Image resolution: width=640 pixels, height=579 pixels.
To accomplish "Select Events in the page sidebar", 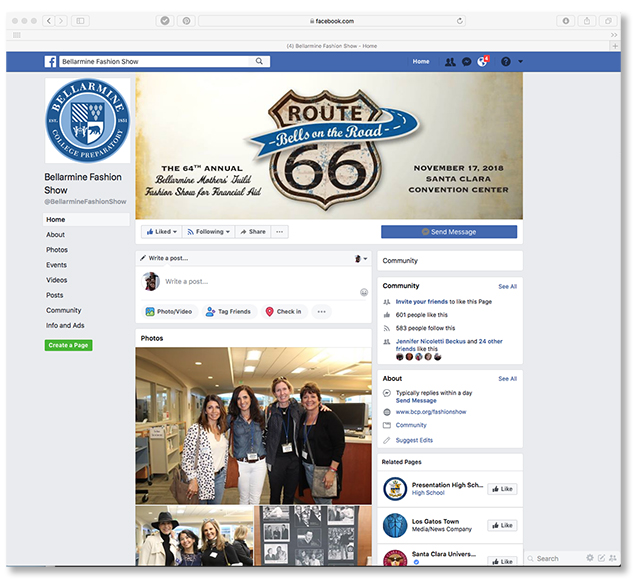I will coord(56,265).
